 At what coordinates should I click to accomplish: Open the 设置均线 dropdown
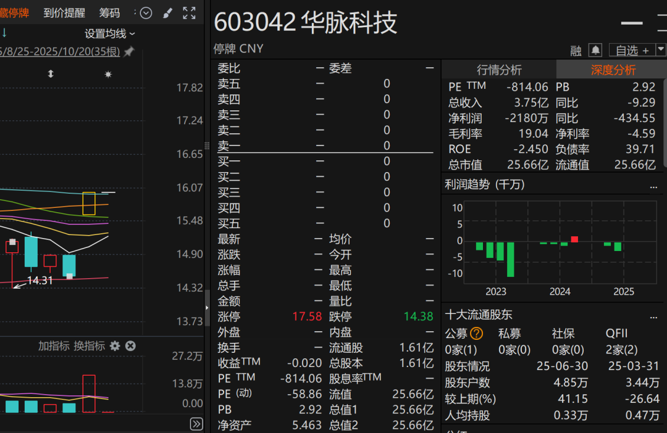pyautogui.click(x=109, y=33)
